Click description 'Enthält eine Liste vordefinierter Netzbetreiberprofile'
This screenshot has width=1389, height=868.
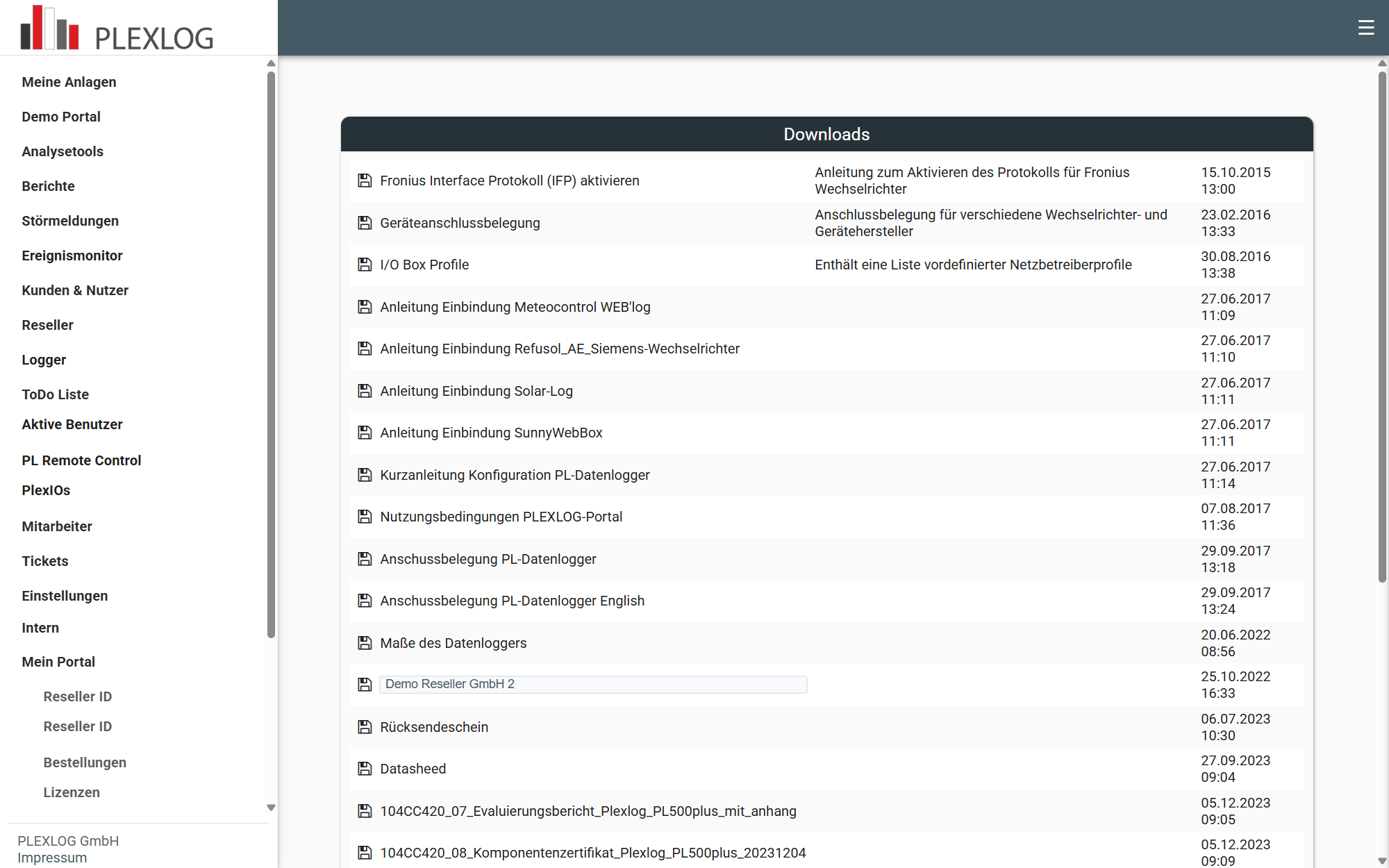[973, 265]
